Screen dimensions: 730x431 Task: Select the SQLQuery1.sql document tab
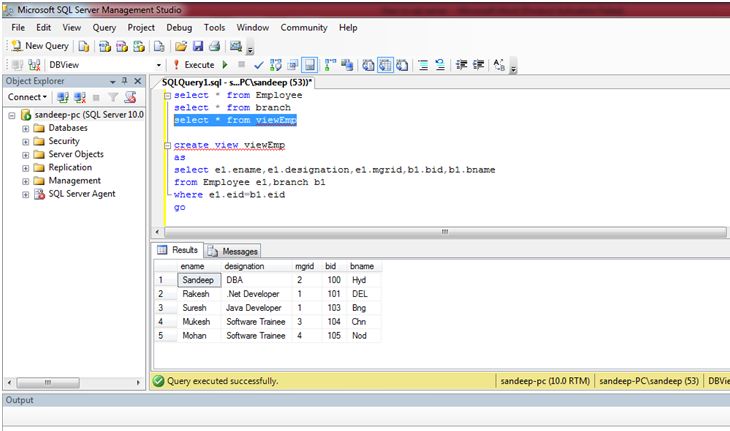click(x=237, y=82)
